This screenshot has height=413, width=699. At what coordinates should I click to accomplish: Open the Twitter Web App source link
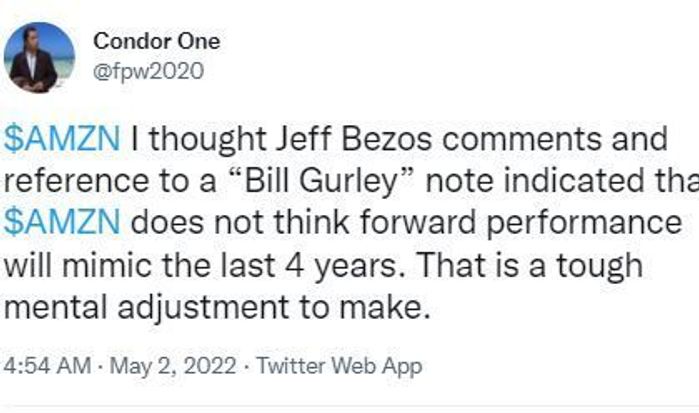tap(339, 366)
